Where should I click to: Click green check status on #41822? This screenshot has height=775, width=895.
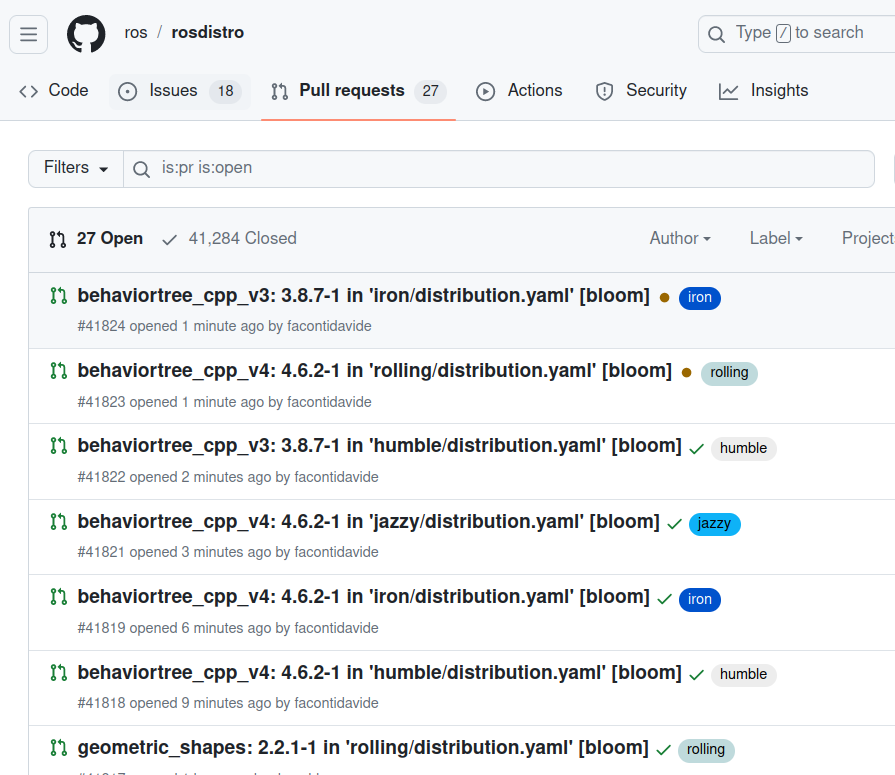tap(696, 449)
